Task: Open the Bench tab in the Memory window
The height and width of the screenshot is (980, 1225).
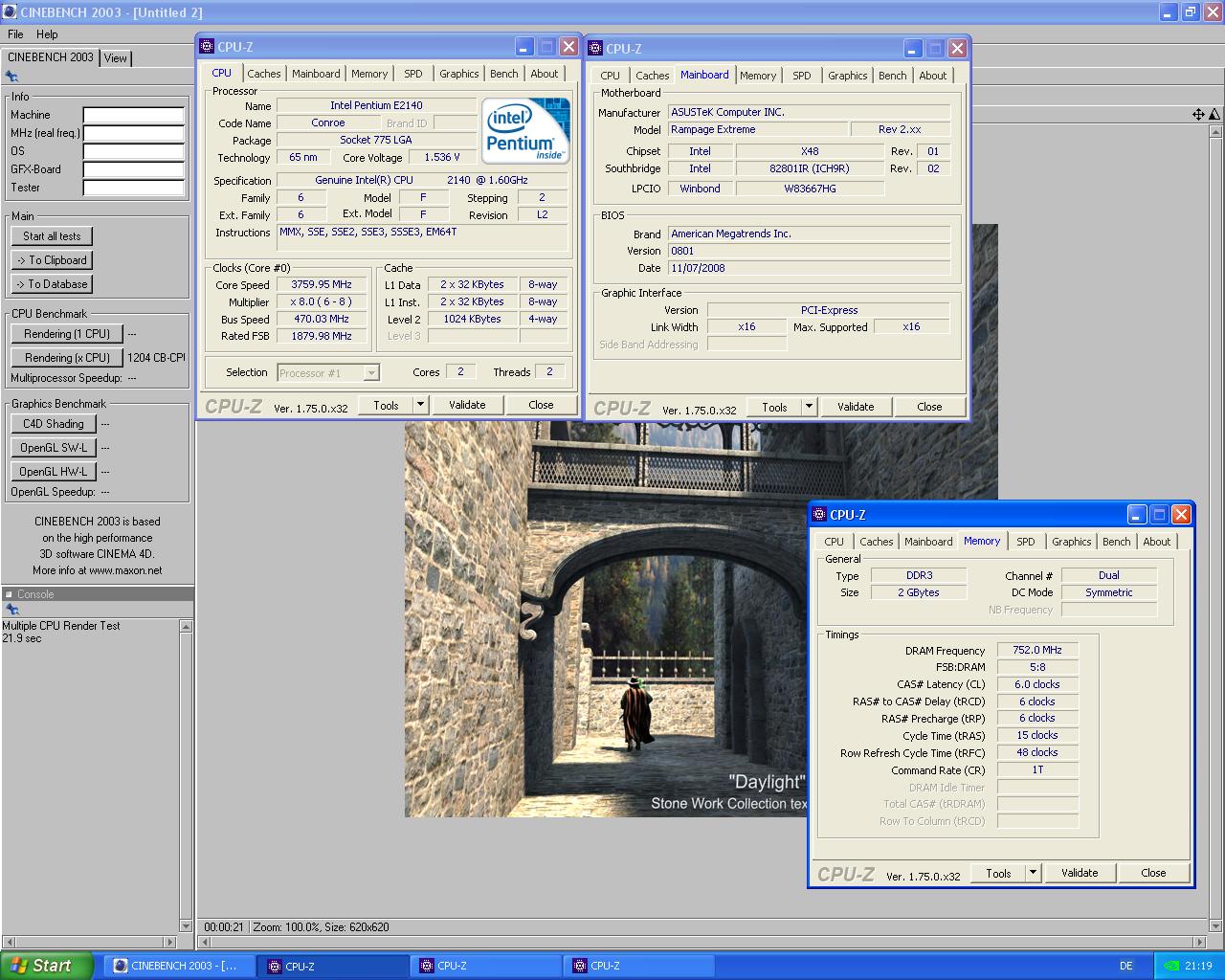Action: point(1117,542)
